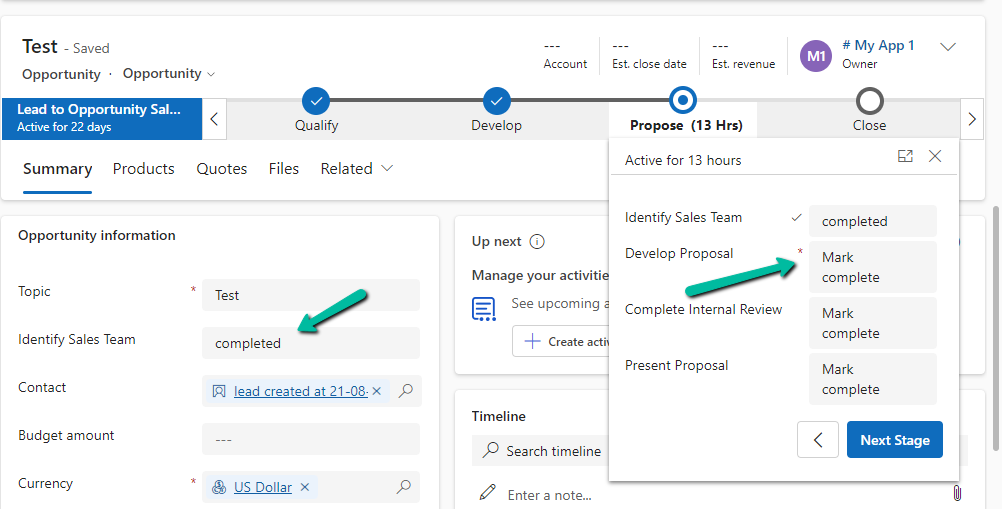Click the Est. revenue header field
Viewport: 1002px width, 509px height.
[x=743, y=55]
